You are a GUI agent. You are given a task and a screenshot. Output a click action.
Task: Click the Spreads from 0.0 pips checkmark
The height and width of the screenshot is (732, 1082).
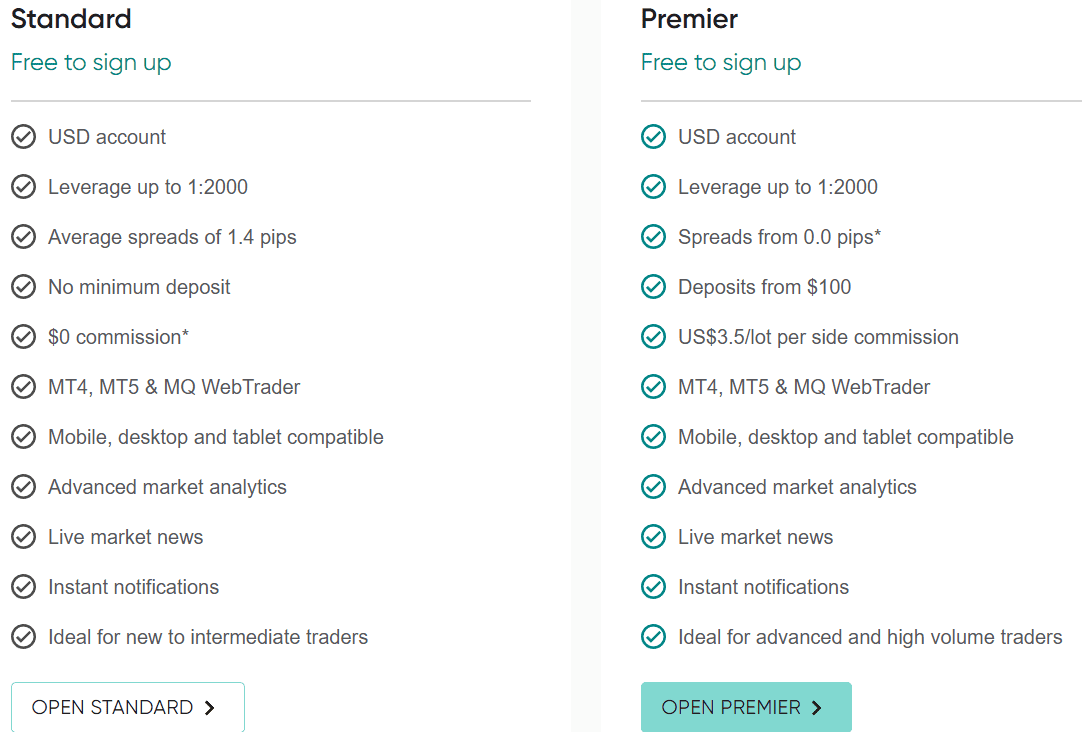pos(653,236)
